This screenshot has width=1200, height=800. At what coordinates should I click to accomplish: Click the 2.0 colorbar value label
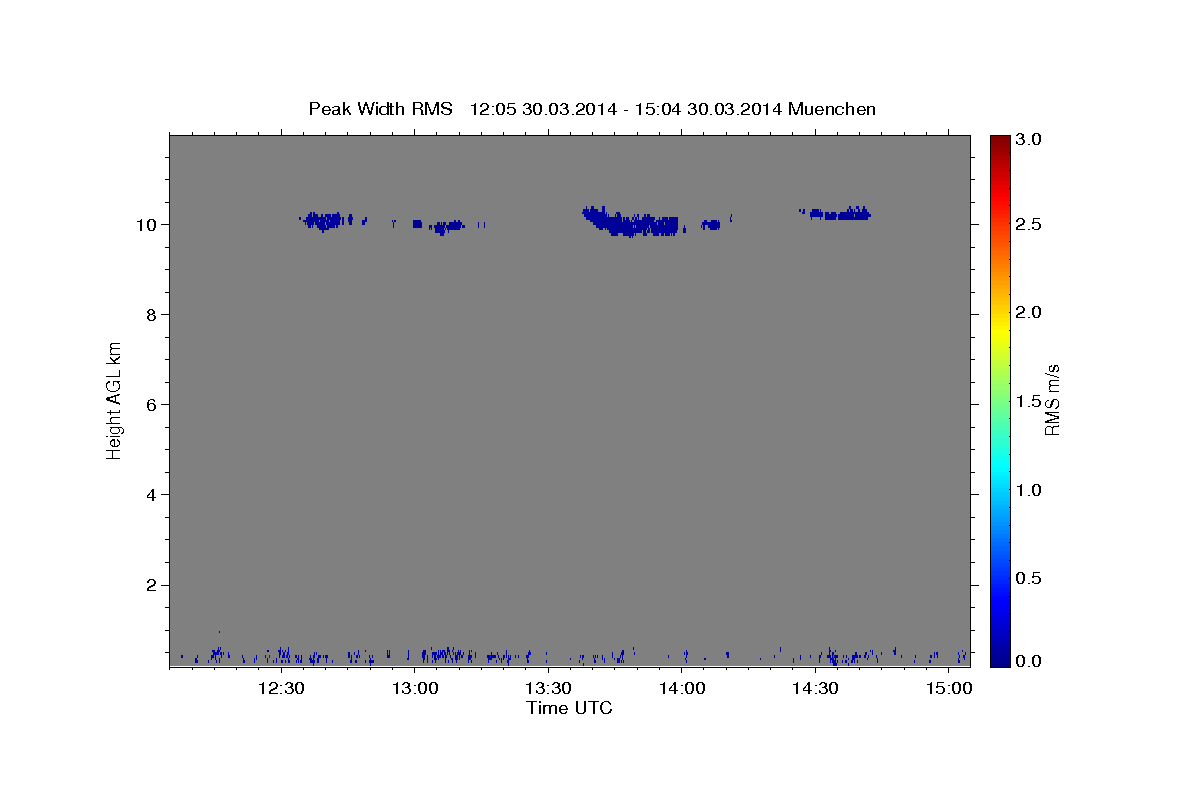(x=1030, y=313)
